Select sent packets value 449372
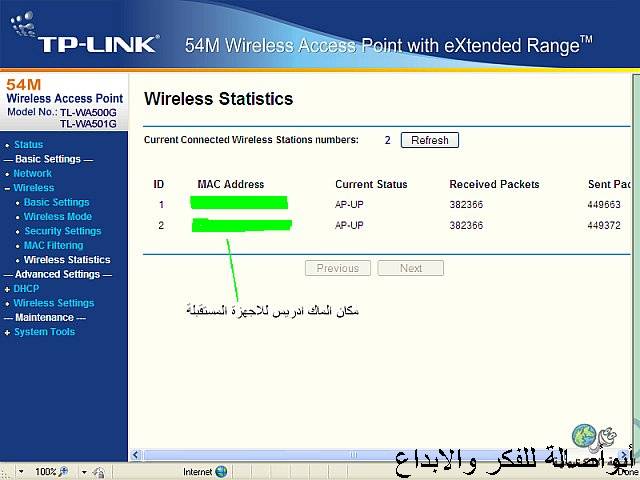This screenshot has width=640, height=480. [x=604, y=225]
